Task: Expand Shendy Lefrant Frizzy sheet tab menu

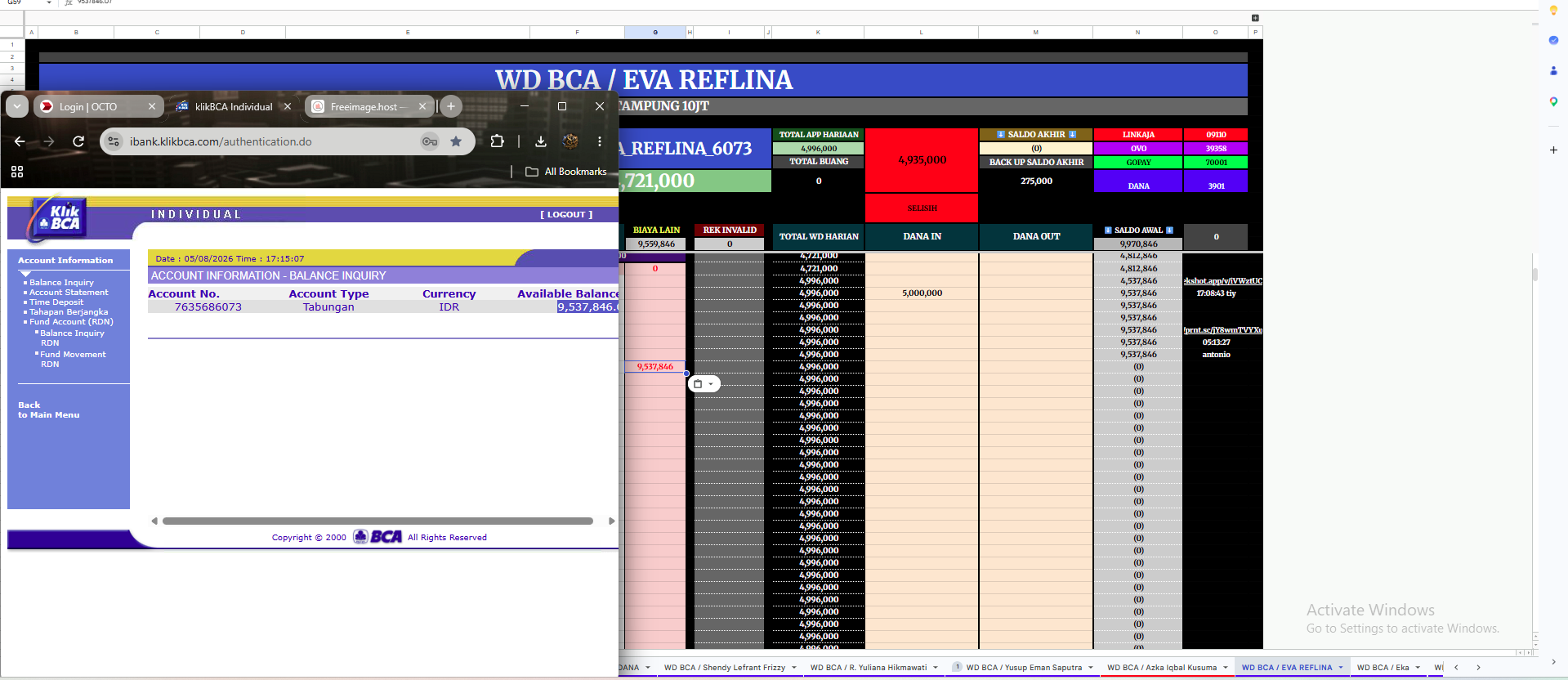Action: pos(793,668)
